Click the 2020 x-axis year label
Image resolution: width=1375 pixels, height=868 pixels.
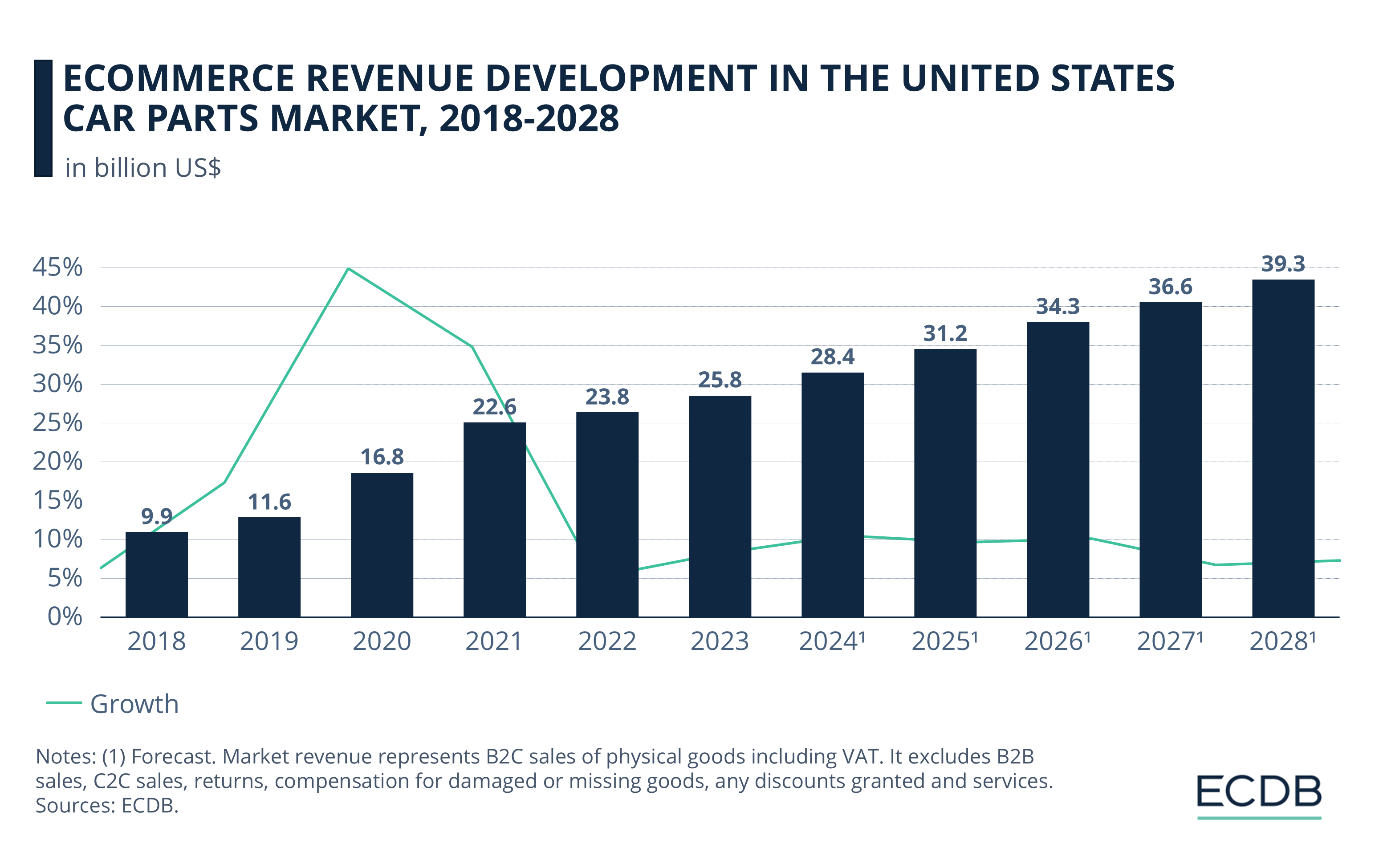[x=382, y=641]
